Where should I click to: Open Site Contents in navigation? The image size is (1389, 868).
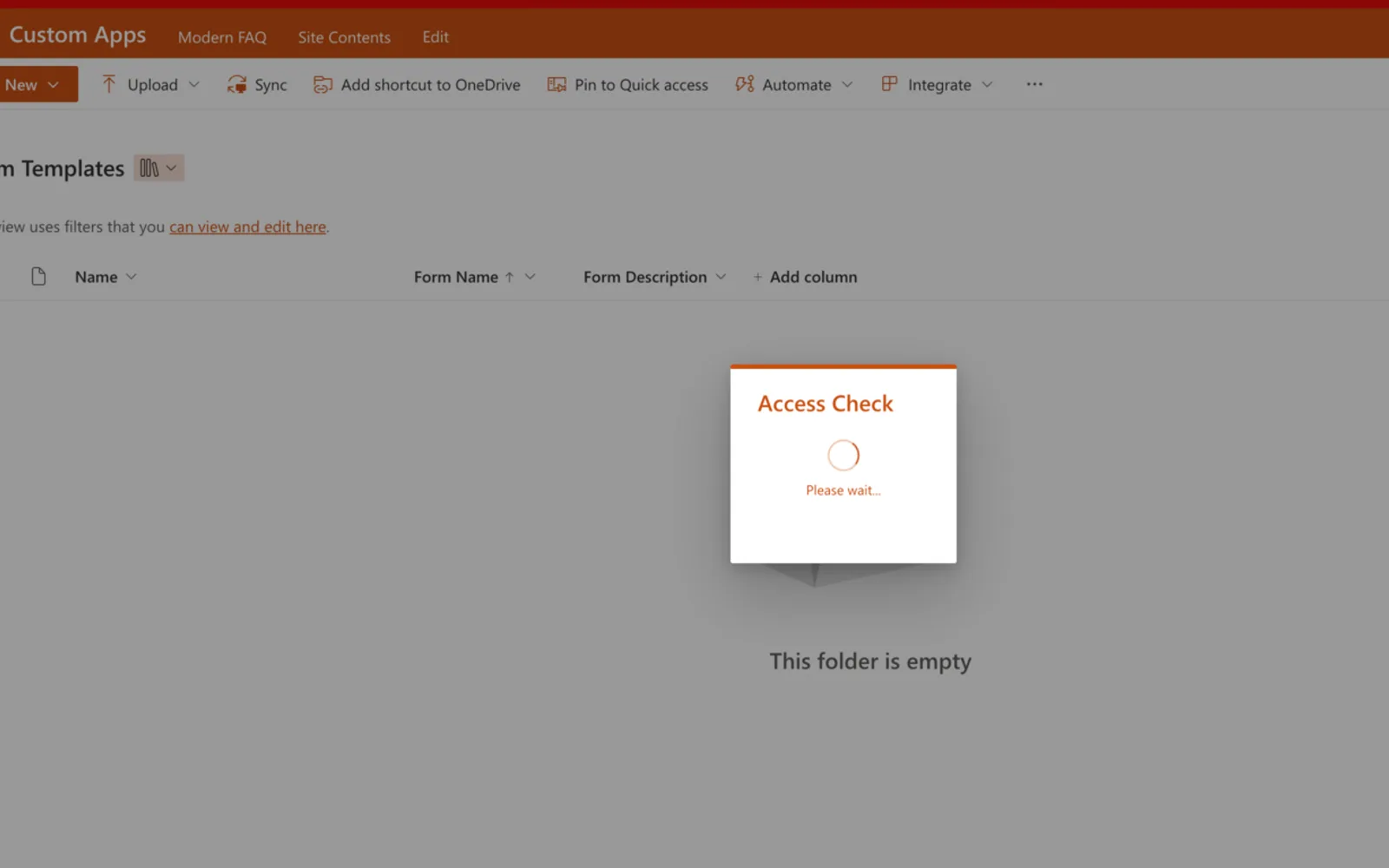click(x=344, y=37)
